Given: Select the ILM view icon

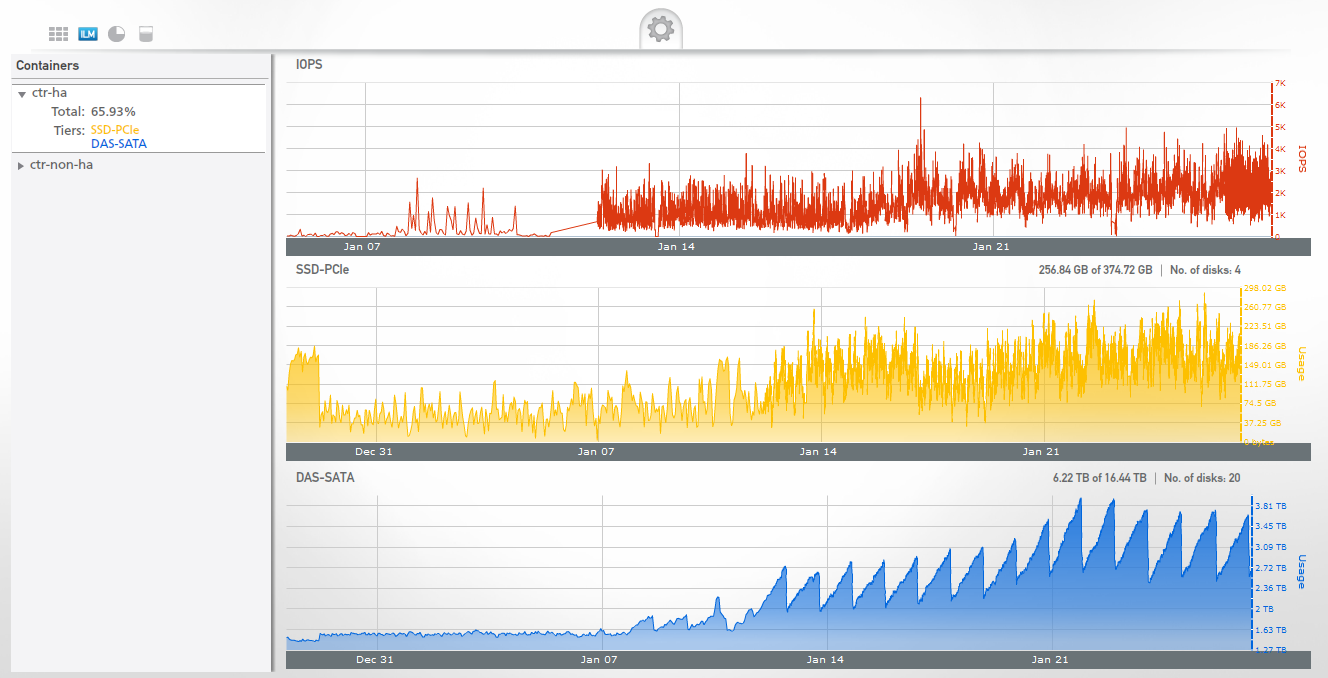Looking at the screenshot, I should point(88,34).
